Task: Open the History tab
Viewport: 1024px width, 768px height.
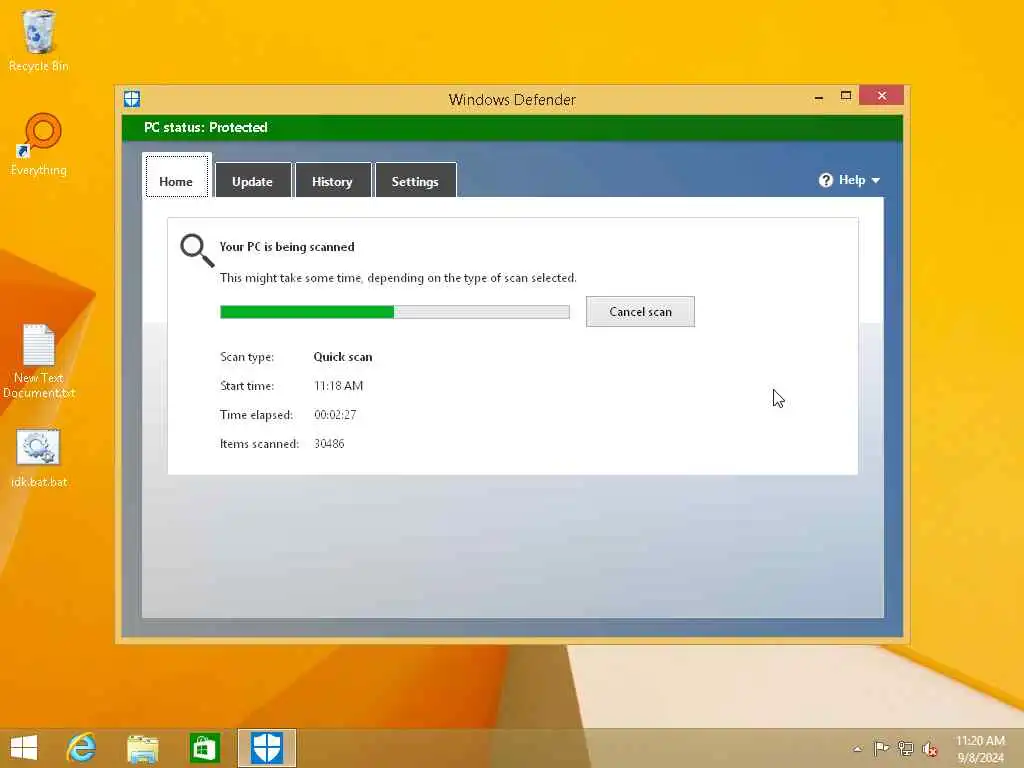Action: pos(332,180)
